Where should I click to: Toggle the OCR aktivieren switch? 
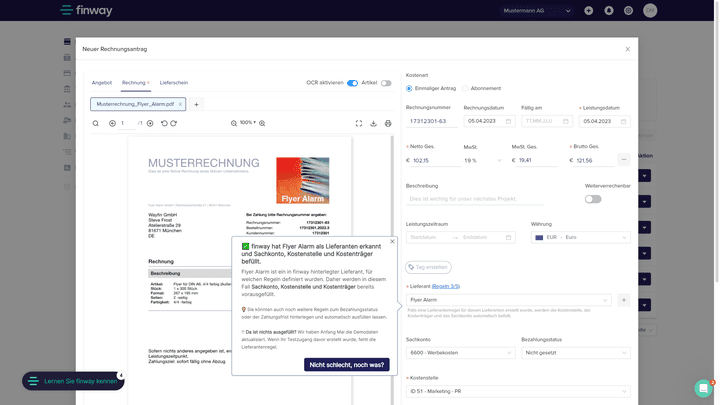352,83
